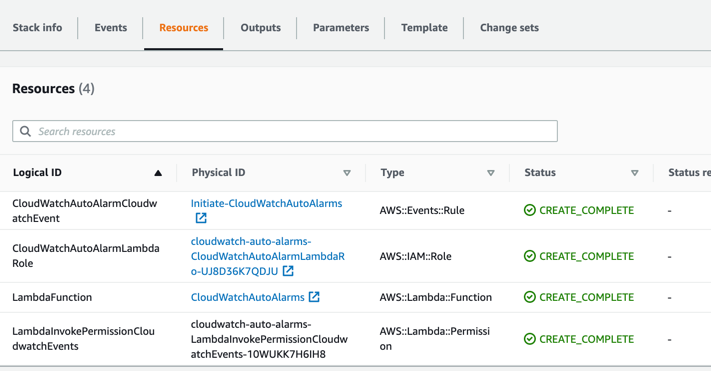This screenshot has height=371, width=711.
Task: Click the CREATE_COMPLETE checkmark icon for AWS::Lambda::Permission
Action: pyautogui.click(x=530, y=339)
